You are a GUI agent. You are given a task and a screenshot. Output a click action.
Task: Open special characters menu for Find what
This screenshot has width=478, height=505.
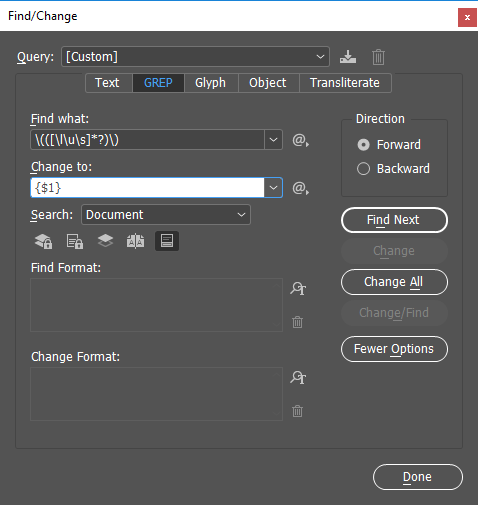coord(300,140)
